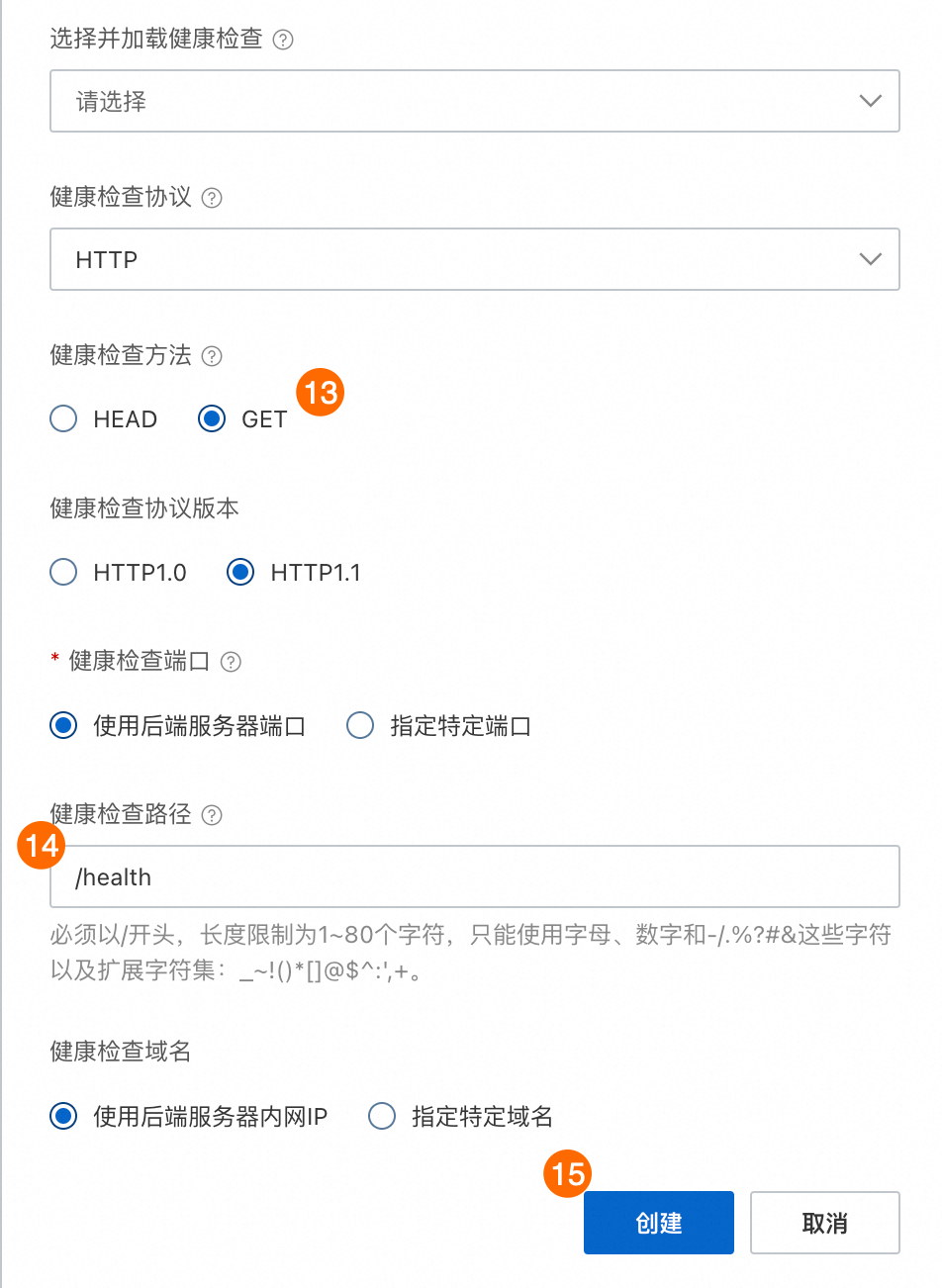Click the /health path input field

point(475,876)
